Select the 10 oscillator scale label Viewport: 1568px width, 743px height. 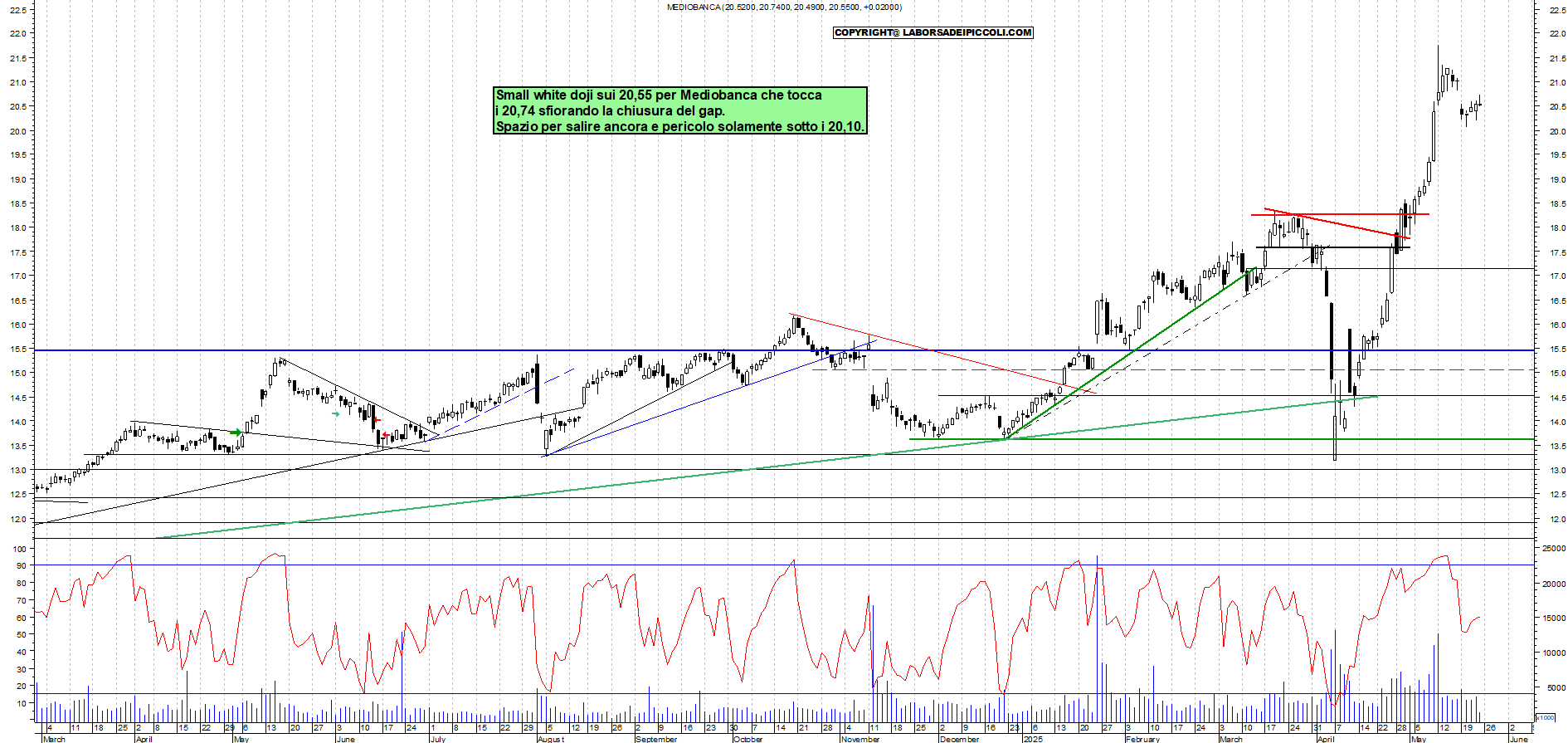click(22, 704)
